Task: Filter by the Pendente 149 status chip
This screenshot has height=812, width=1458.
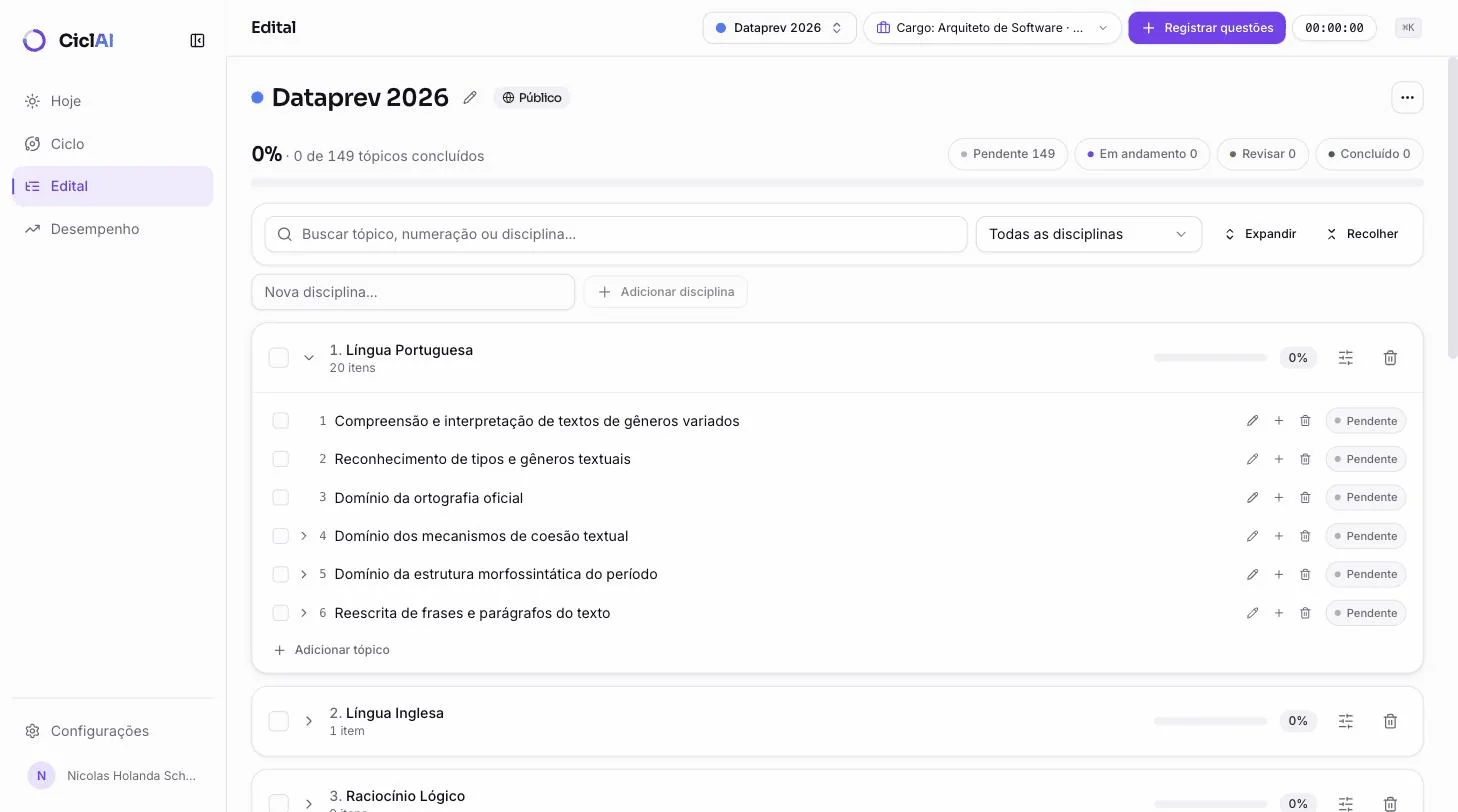Action: [x=1008, y=154]
